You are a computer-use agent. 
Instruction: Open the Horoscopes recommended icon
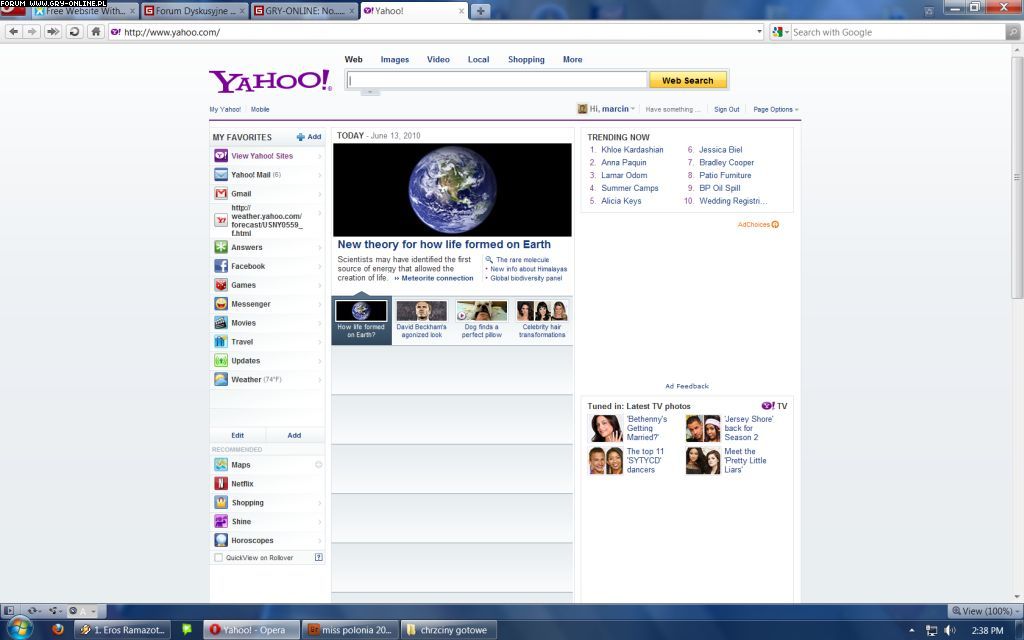click(x=221, y=540)
